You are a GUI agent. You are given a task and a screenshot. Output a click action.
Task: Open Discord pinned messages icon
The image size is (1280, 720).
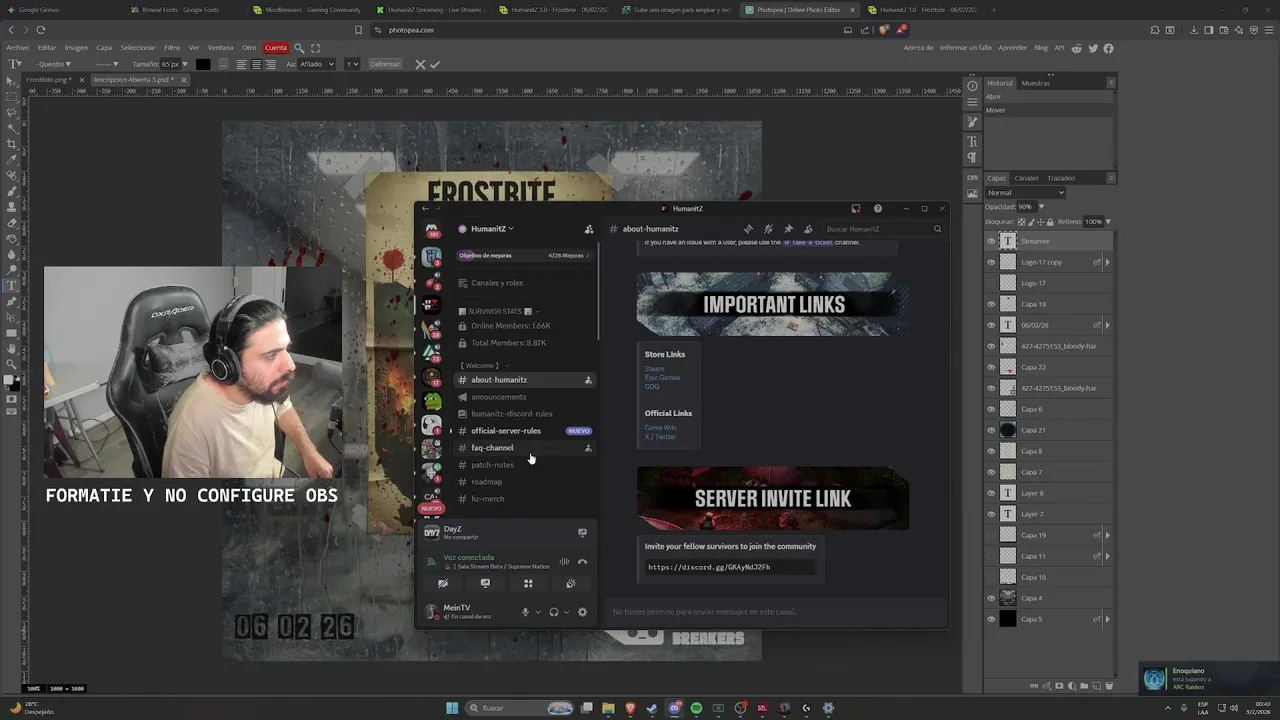788,229
